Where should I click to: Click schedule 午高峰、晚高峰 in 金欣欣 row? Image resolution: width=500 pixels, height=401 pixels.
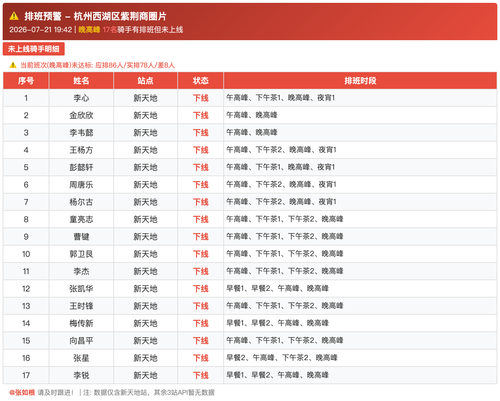coord(252,115)
